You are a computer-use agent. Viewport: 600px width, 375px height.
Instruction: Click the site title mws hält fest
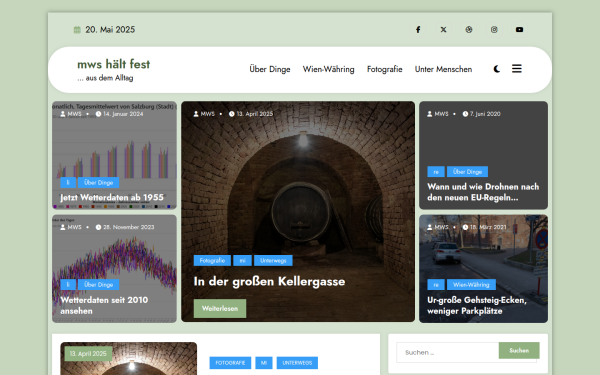coord(114,64)
